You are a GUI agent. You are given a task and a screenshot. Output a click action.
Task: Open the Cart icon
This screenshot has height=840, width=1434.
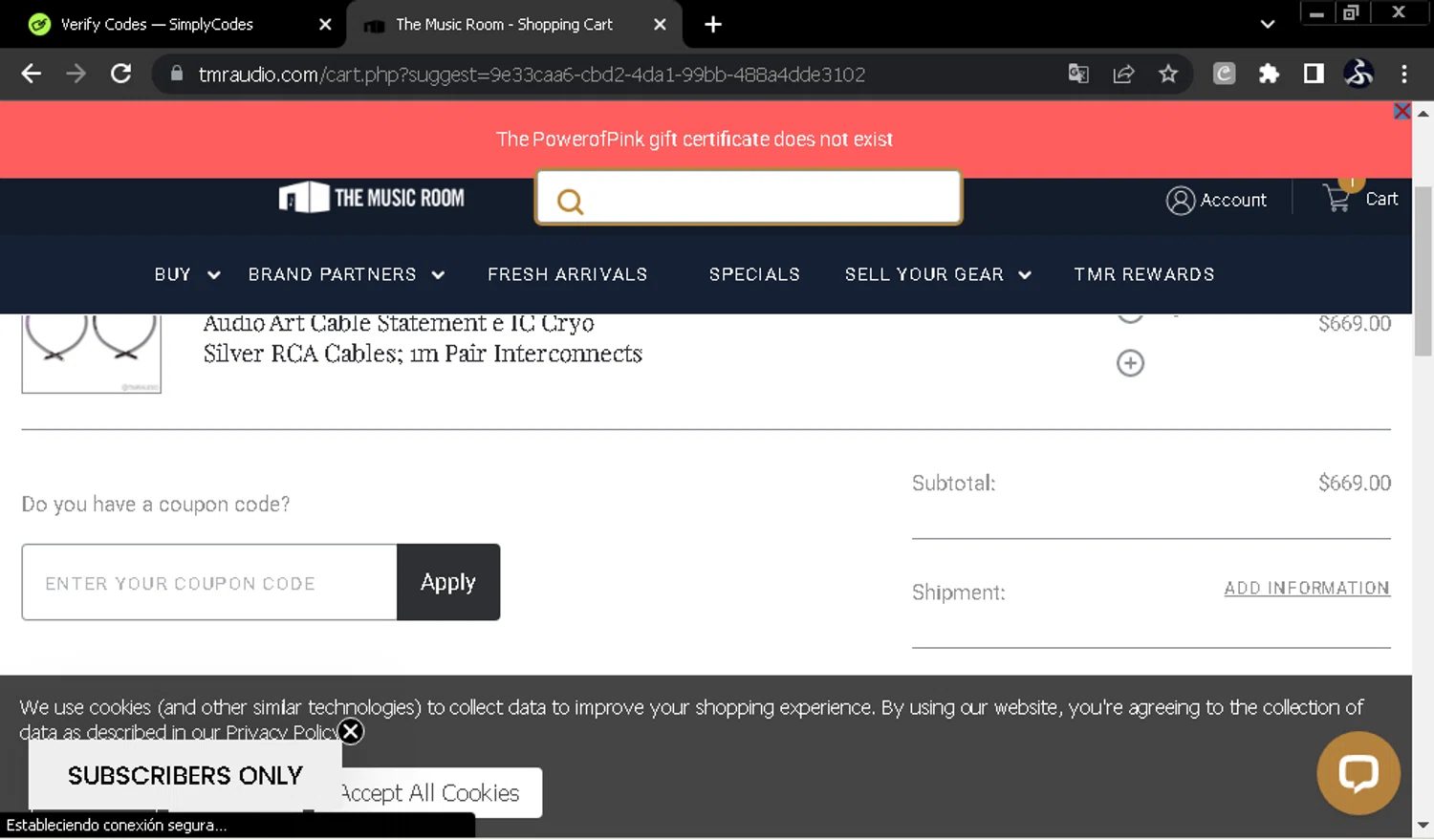point(1360,197)
